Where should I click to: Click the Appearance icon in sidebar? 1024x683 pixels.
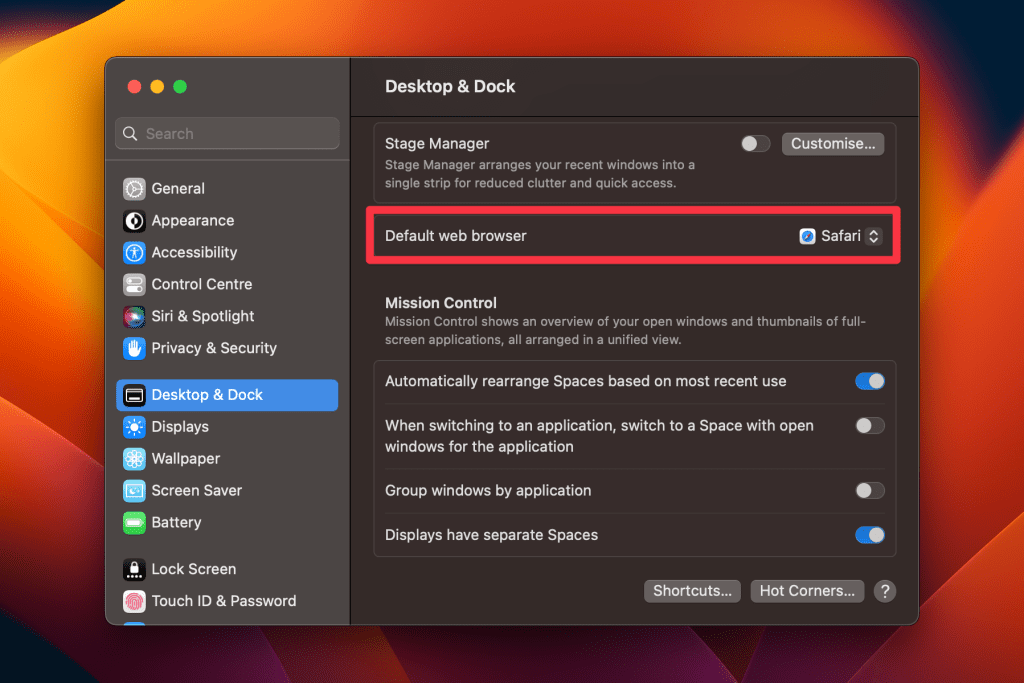click(x=134, y=221)
